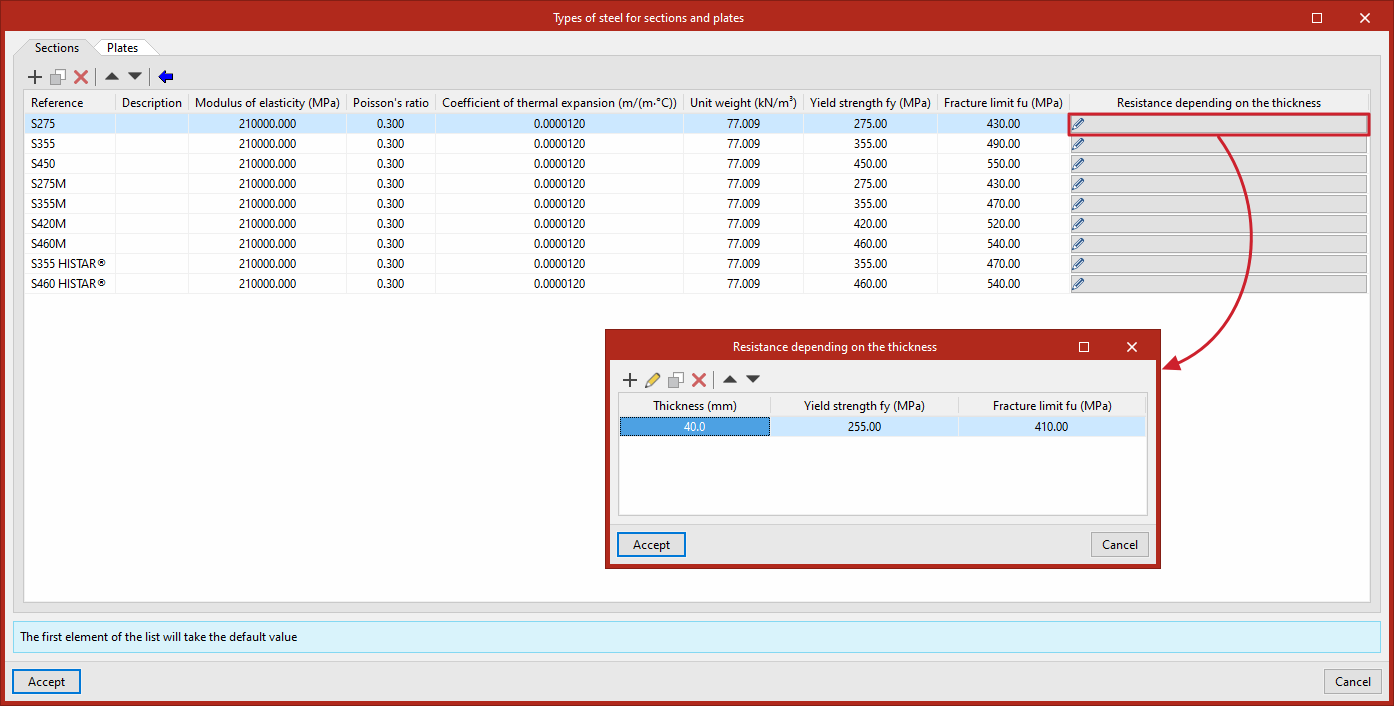Select the S355 reference cell
The width and height of the screenshot is (1394, 706).
pos(70,144)
